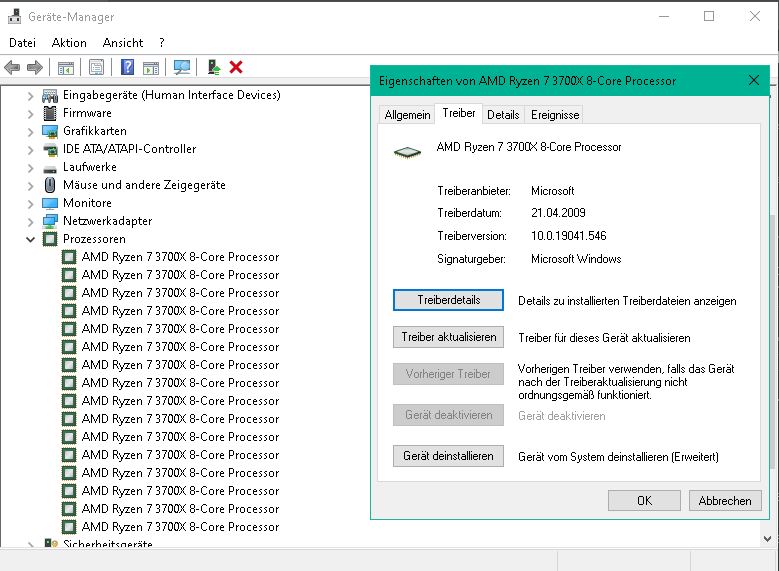
Task: Expand the Mäuse und andere Zeigegeräte node
Action: pyautogui.click(x=31, y=186)
